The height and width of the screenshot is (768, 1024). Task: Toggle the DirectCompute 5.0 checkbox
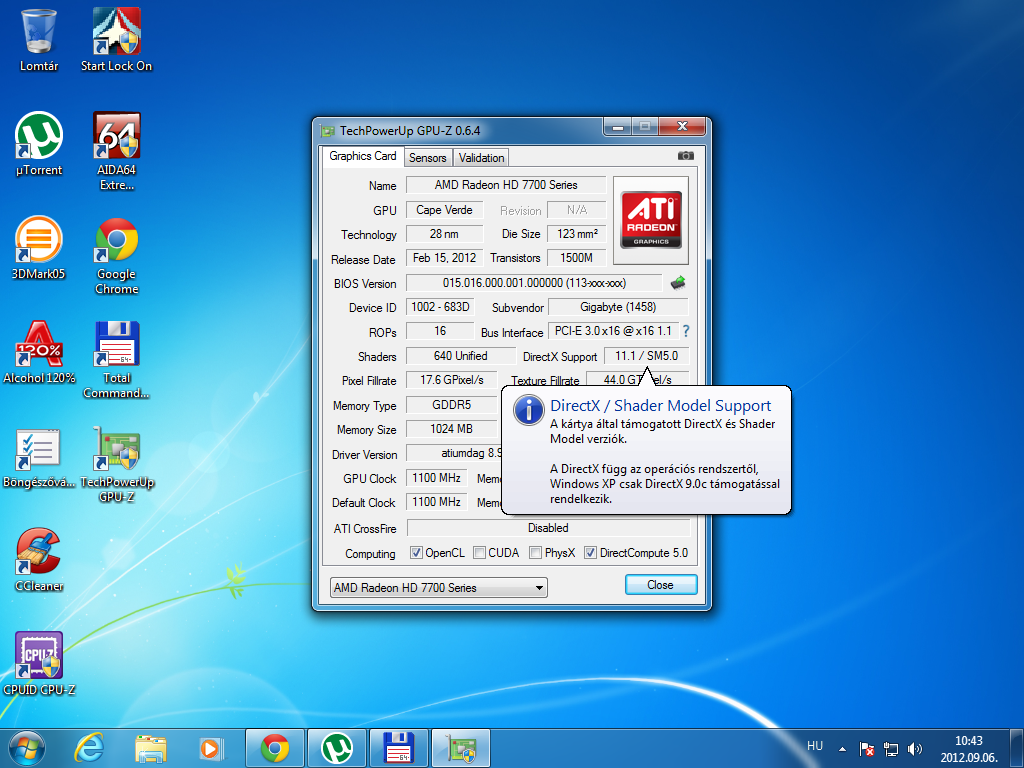point(590,552)
